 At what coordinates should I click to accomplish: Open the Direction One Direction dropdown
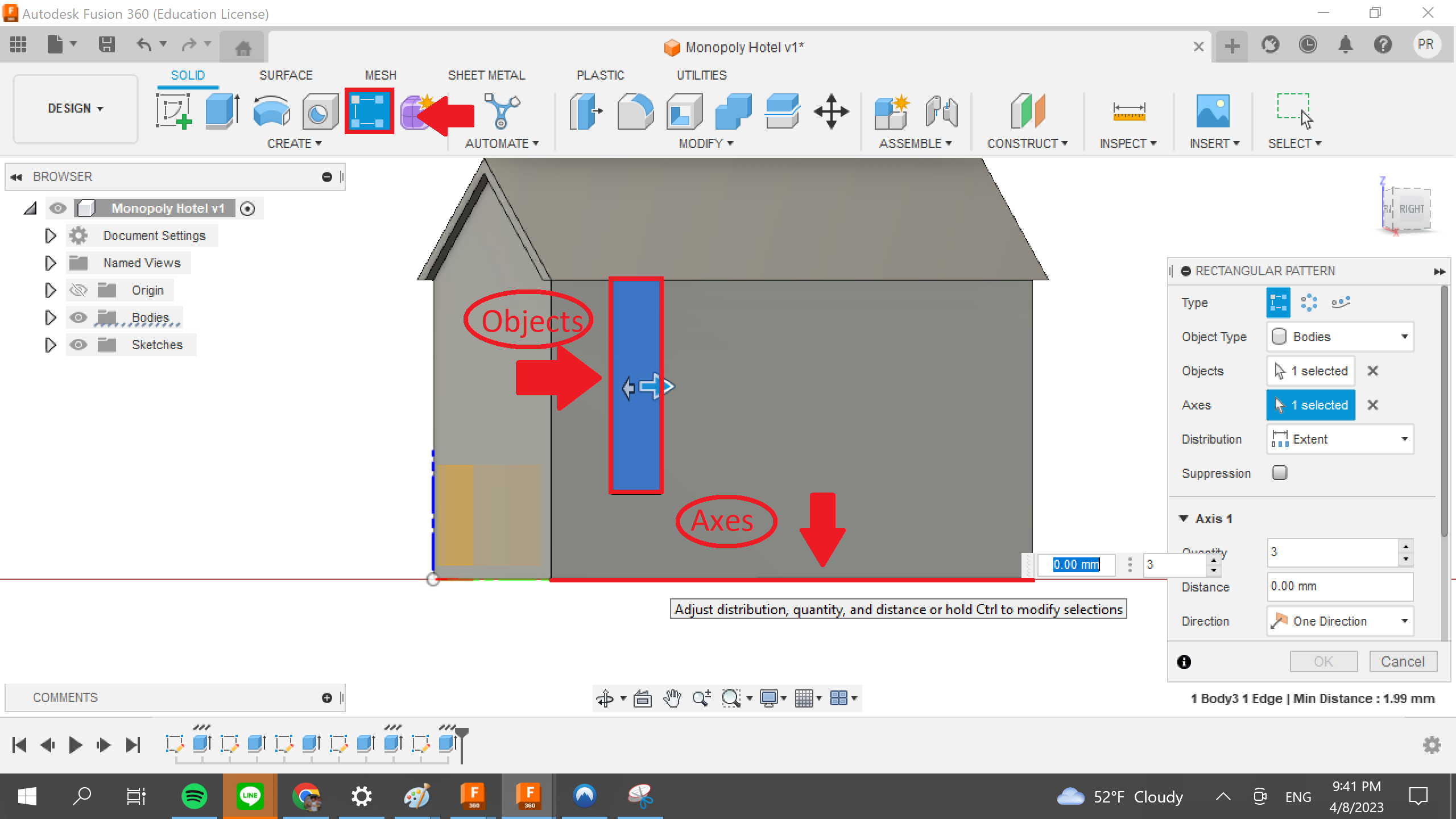[1340, 621]
